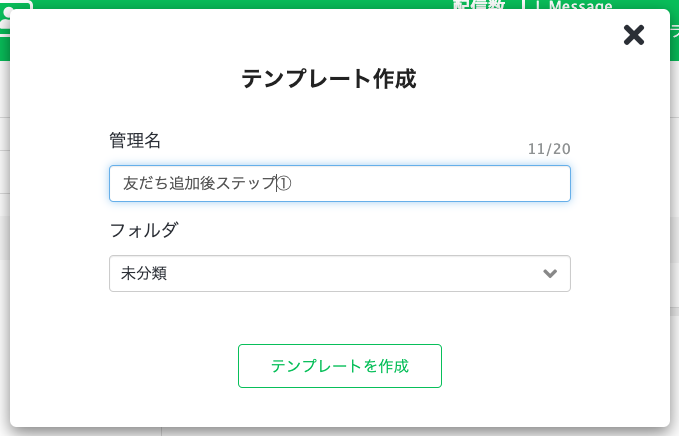
Task: Click the テンプレート作成 dialog title
Action: 329,79
